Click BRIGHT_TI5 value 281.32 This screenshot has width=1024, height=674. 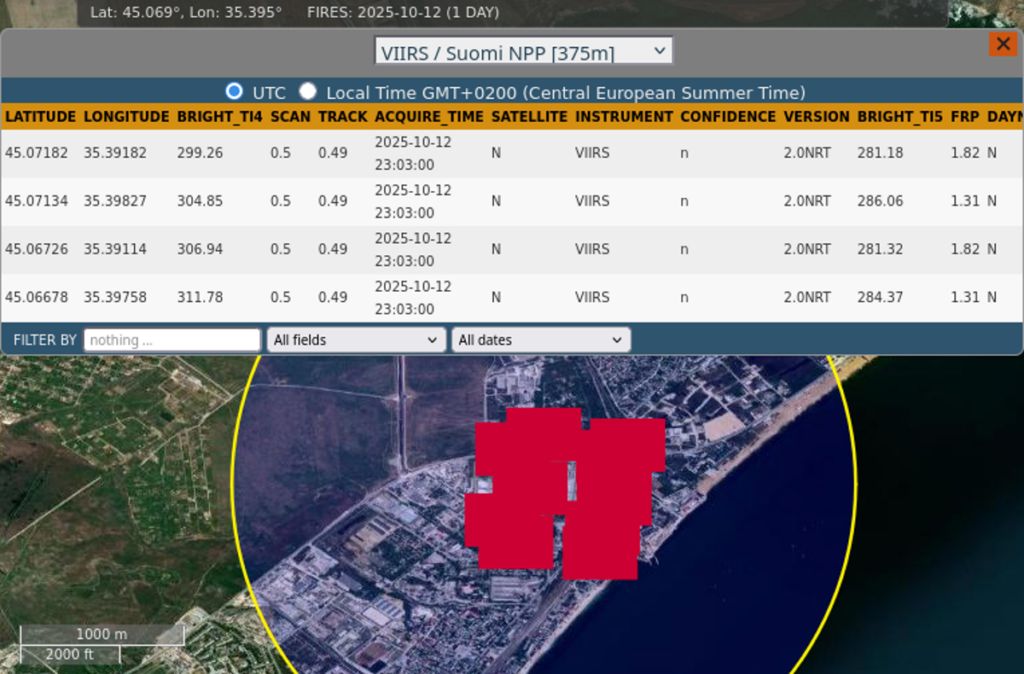point(880,249)
